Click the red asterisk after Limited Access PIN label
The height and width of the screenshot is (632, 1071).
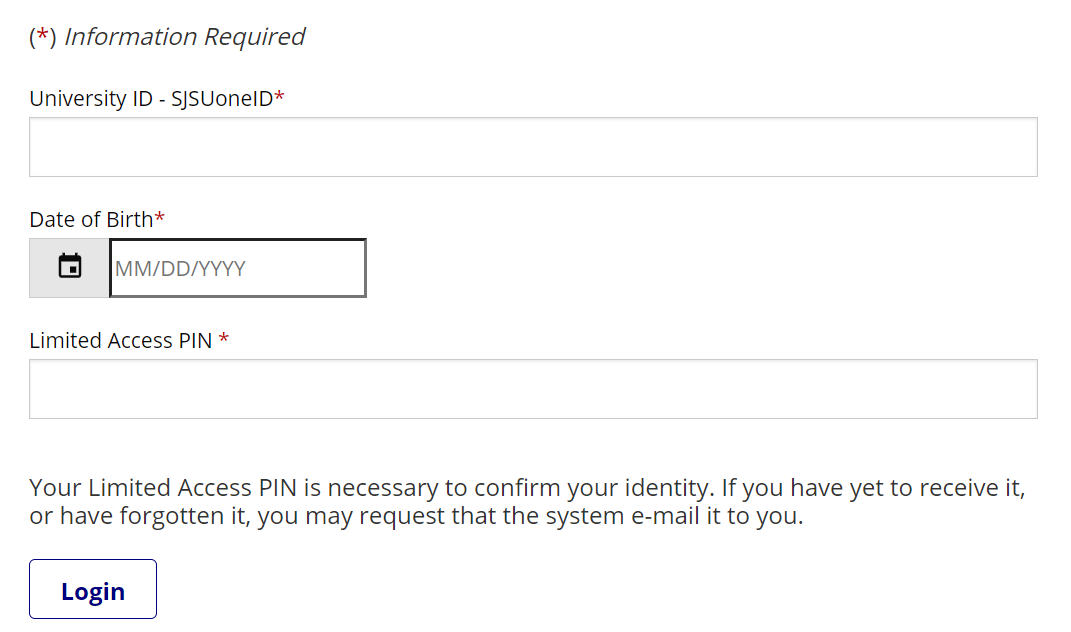tap(224, 340)
